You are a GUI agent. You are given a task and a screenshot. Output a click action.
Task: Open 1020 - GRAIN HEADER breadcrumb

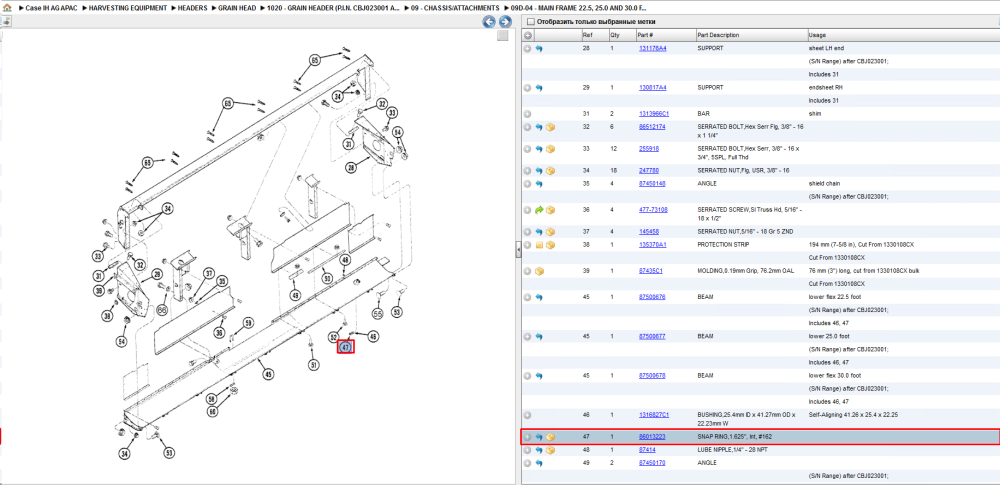tap(334, 8)
